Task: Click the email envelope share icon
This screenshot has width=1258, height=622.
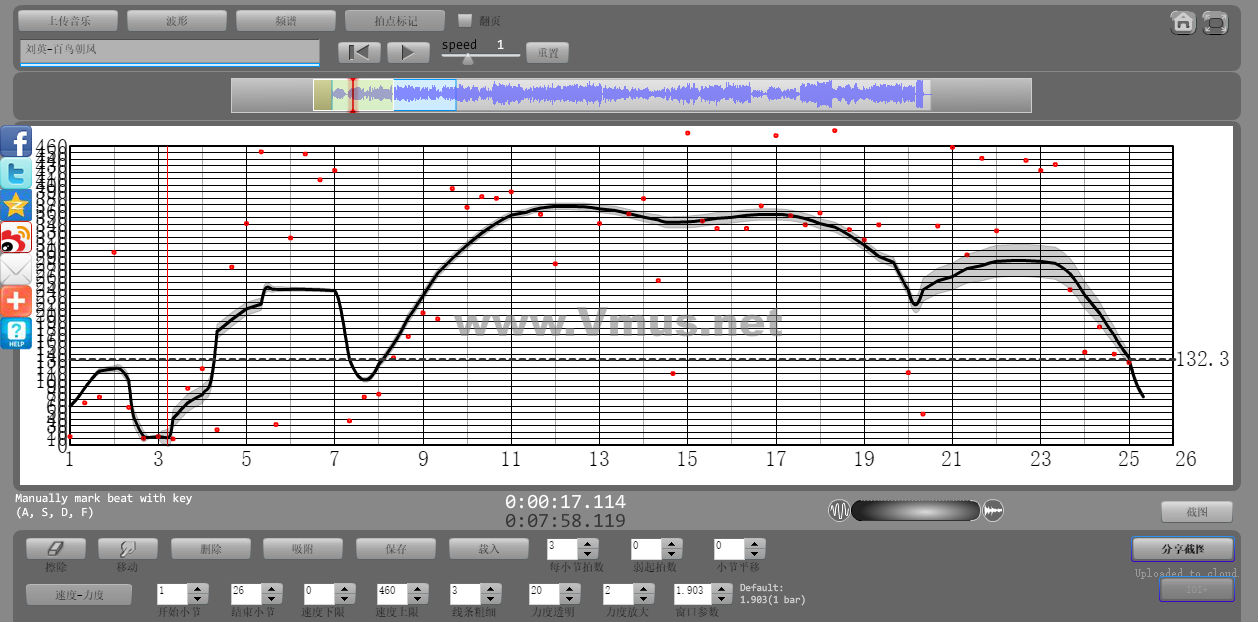Action: pyautogui.click(x=16, y=270)
